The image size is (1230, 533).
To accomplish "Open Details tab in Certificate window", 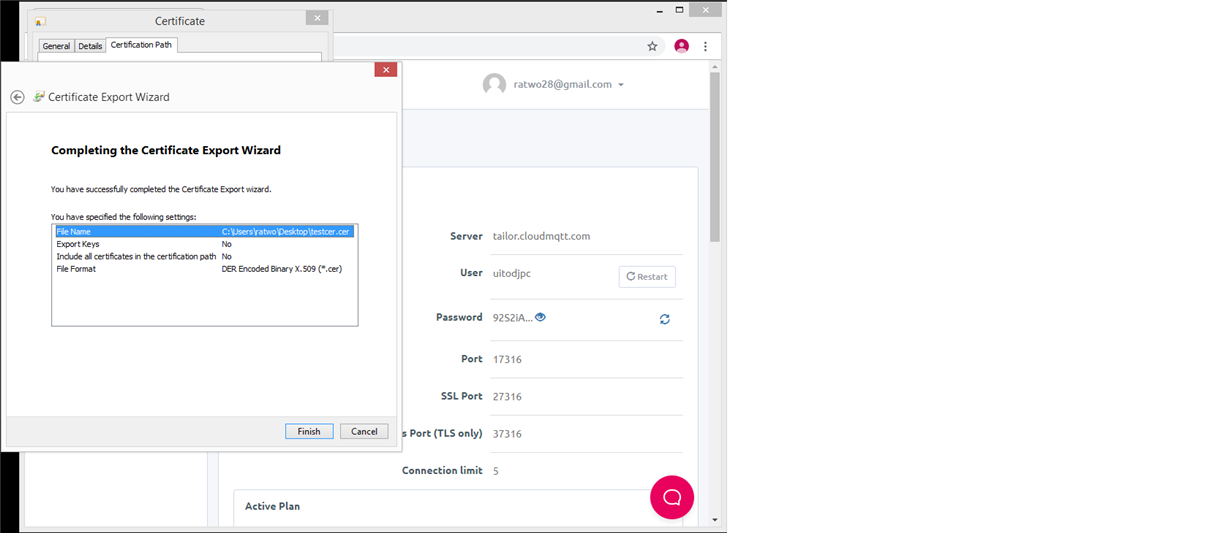I will point(90,46).
